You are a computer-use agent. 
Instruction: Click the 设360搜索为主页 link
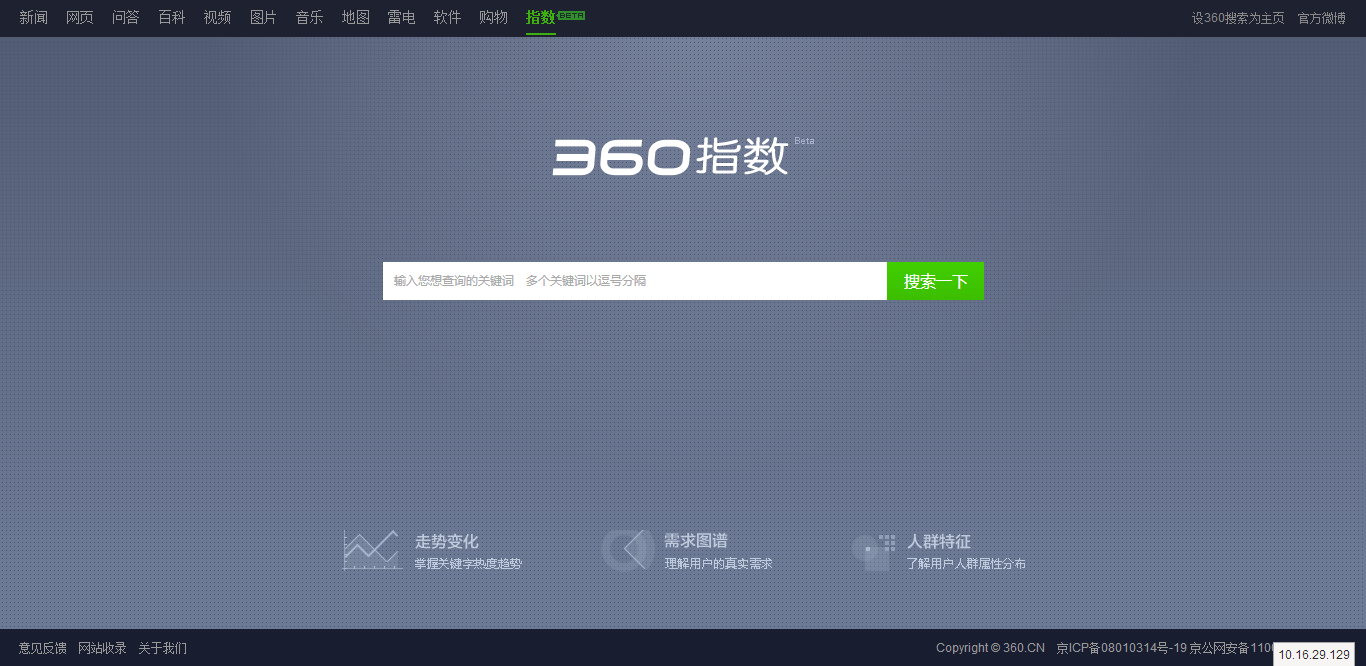[1238, 18]
